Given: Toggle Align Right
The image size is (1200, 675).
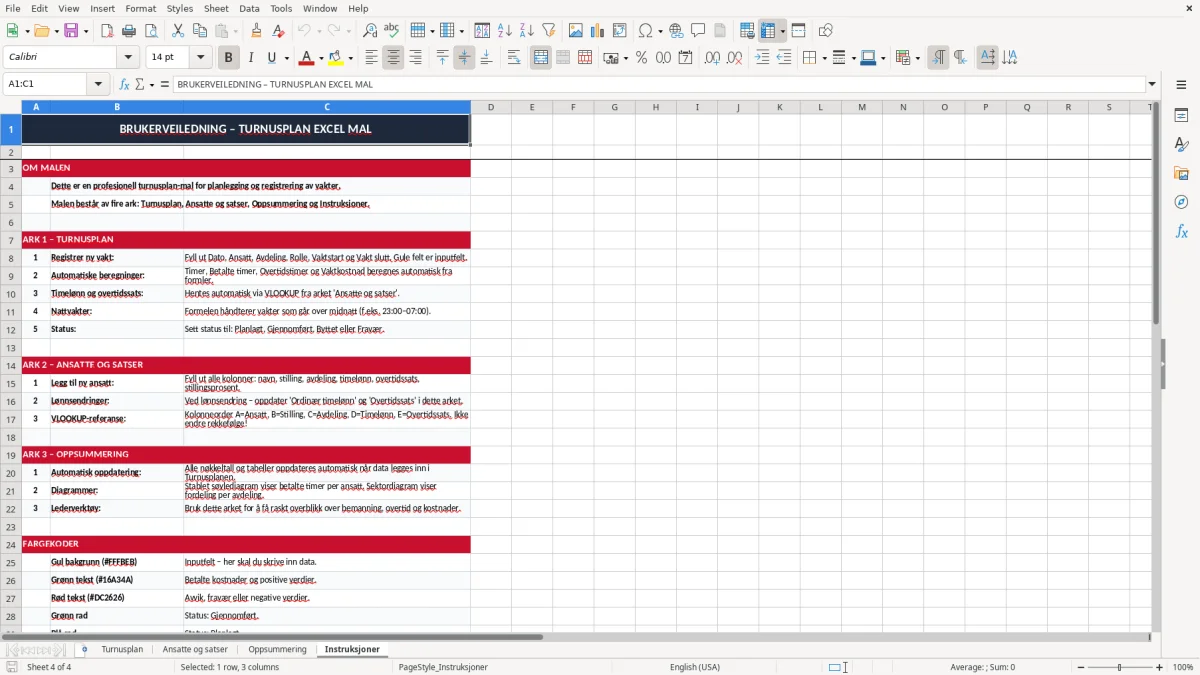Looking at the screenshot, I should [415, 58].
